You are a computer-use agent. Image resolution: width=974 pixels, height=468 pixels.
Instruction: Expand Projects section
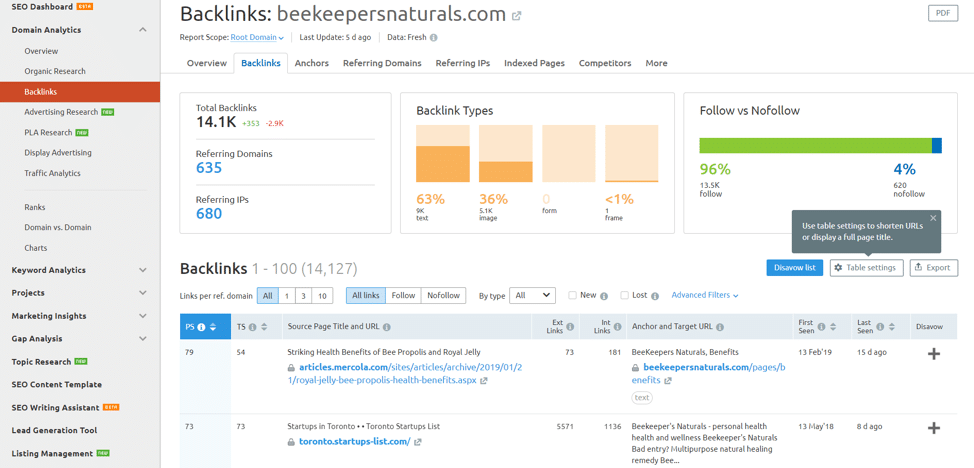pos(143,293)
